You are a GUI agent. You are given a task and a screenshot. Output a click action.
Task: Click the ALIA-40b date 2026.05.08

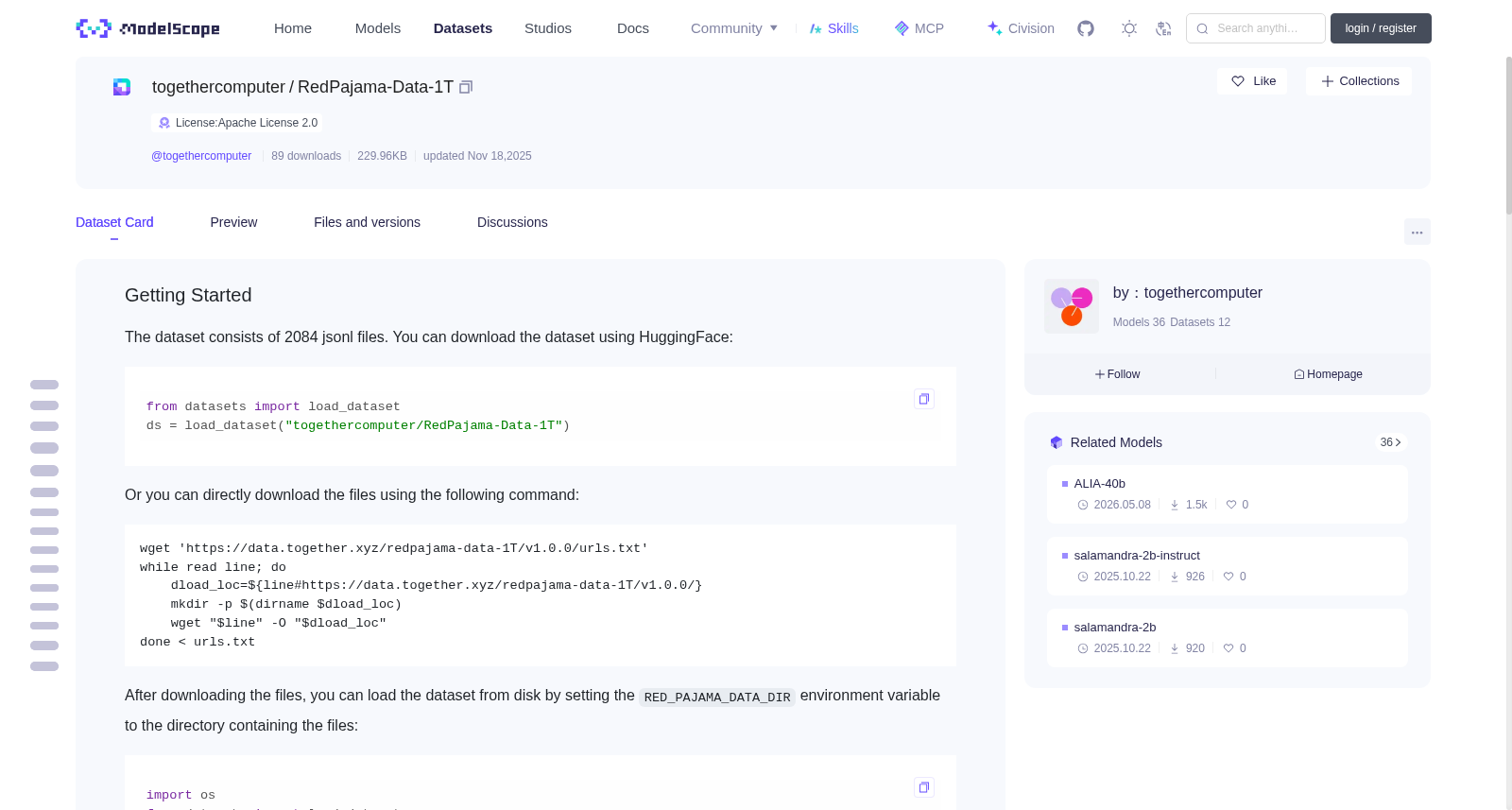click(x=1123, y=505)
